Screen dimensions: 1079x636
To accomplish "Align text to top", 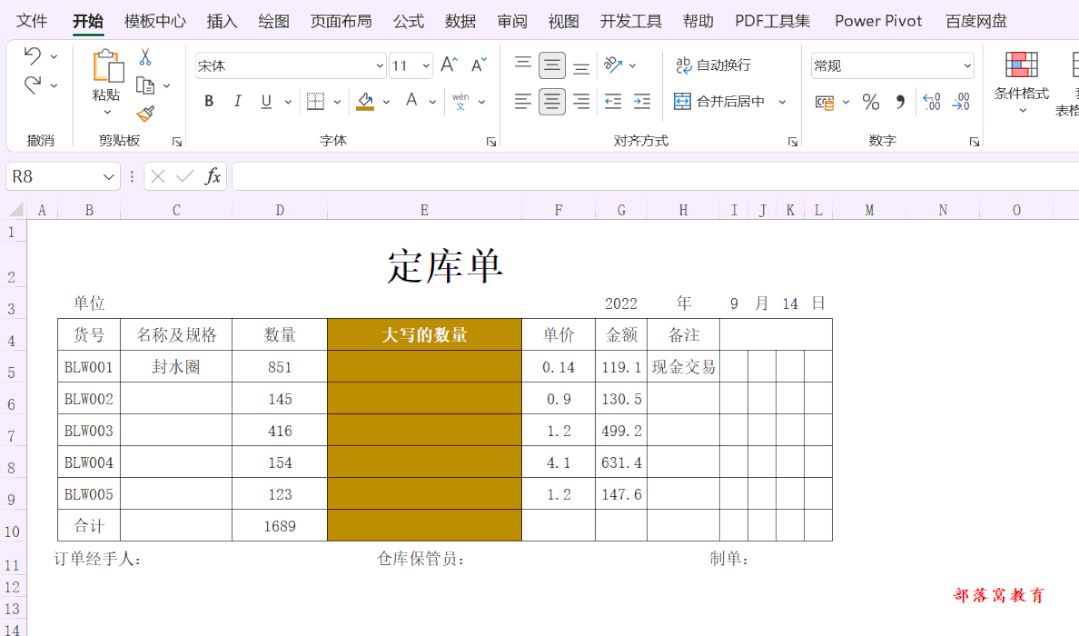I will point(523,65).
